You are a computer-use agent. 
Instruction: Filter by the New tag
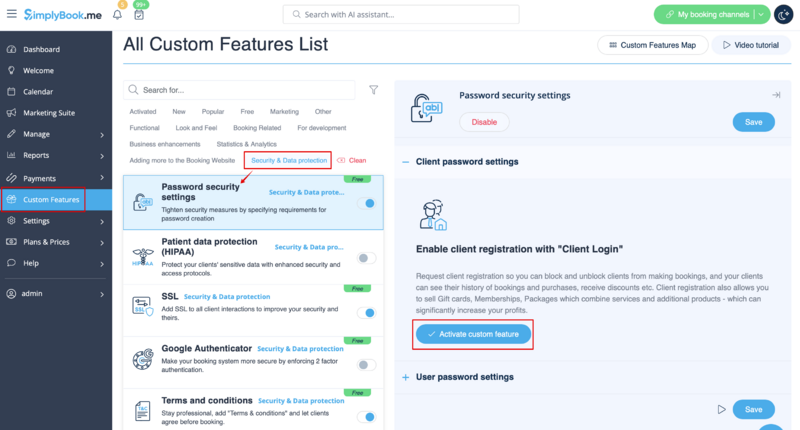pyautogui.click(x=179, y=112)
